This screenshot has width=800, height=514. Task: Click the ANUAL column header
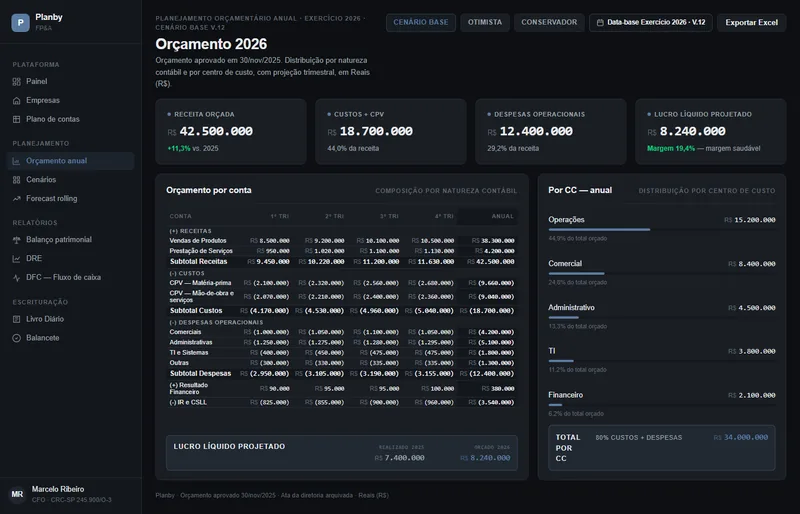(x=503, y=216)
